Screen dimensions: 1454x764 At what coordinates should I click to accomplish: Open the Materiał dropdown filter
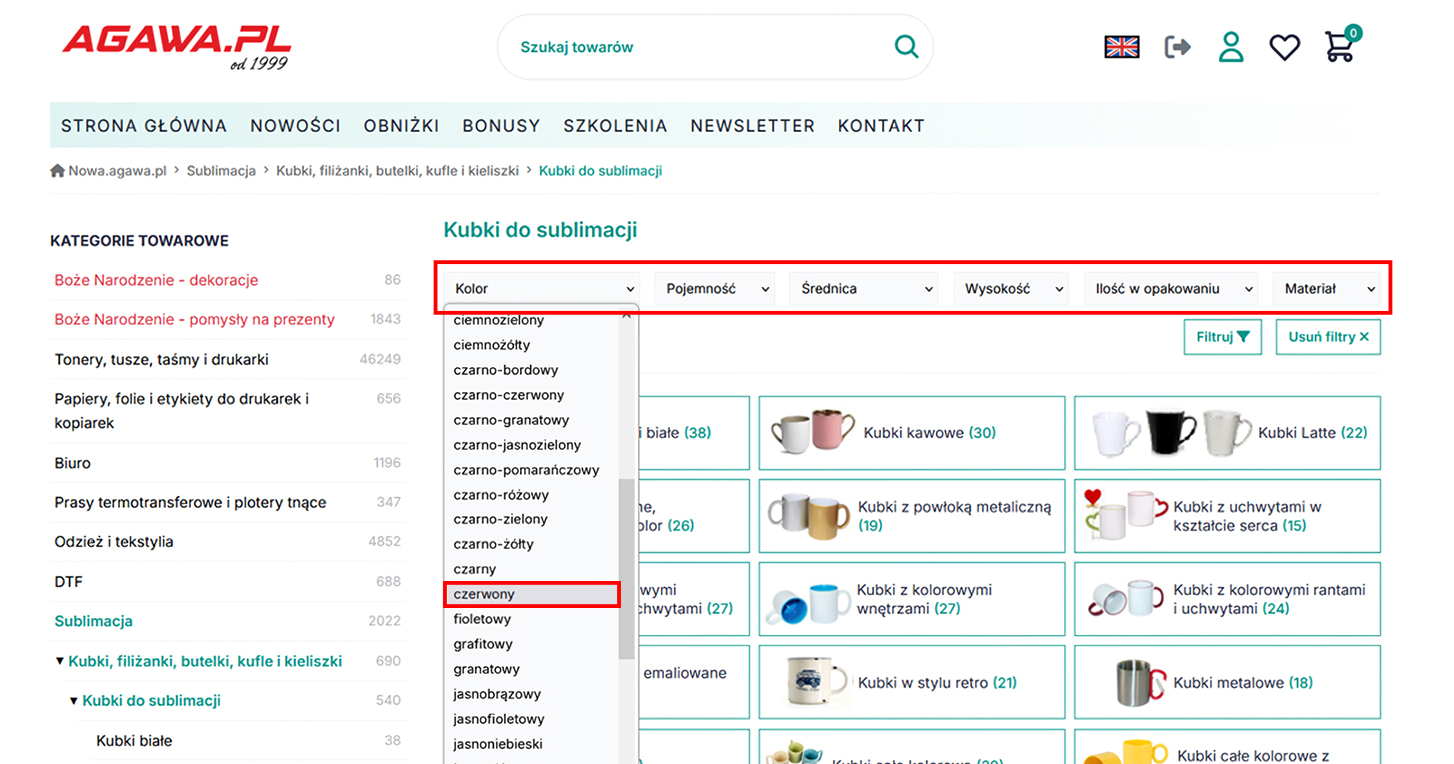[x=1325, y=289]
